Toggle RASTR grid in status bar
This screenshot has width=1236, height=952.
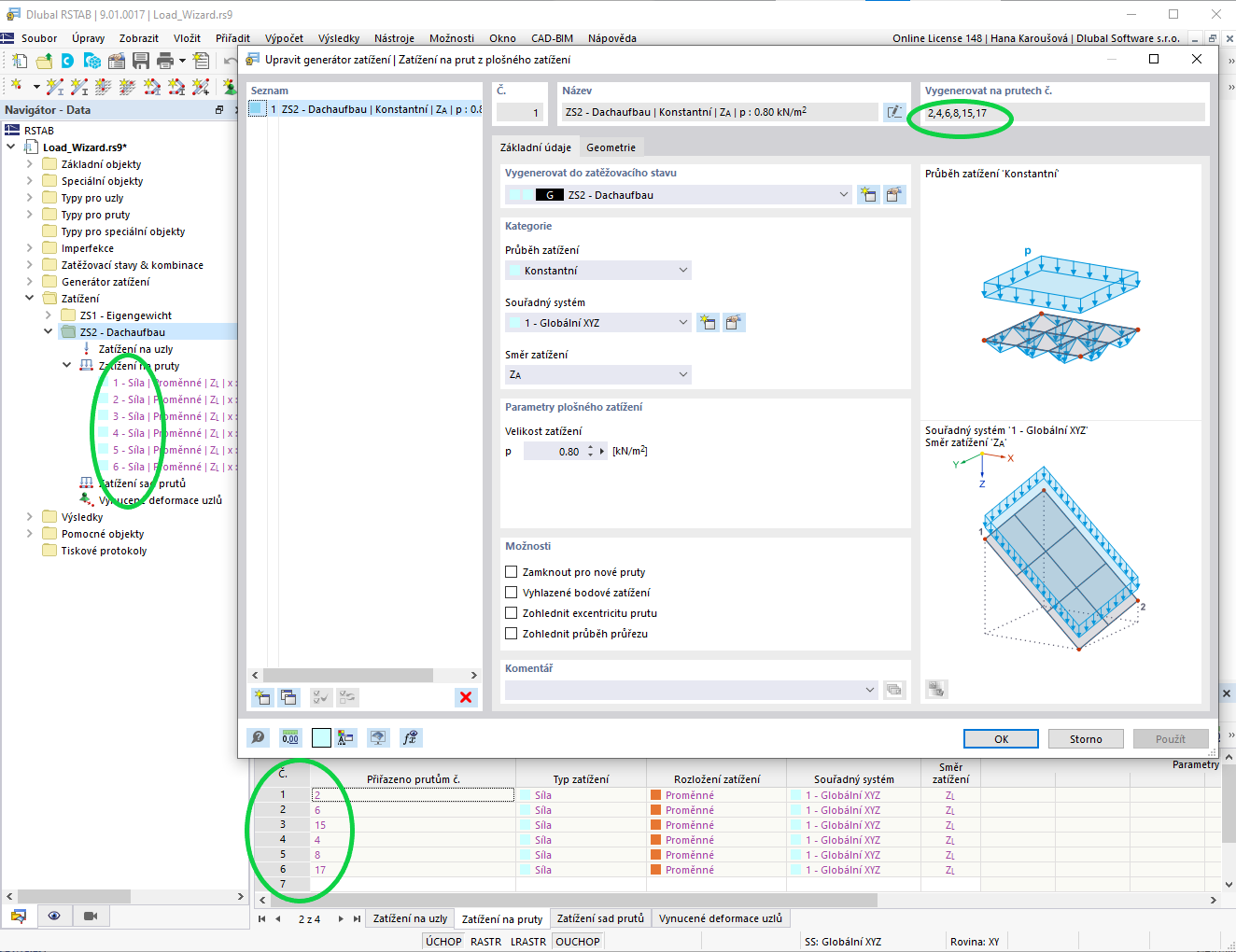[x=485, y=942]
